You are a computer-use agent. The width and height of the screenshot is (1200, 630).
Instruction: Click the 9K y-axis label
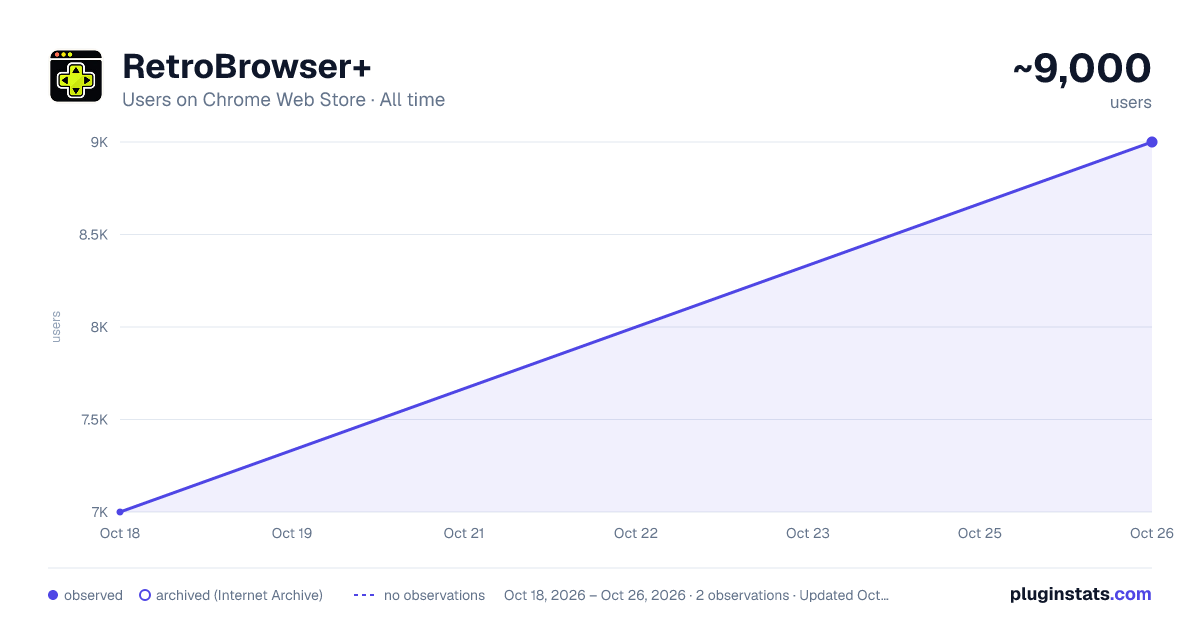[x=99, y=142]
